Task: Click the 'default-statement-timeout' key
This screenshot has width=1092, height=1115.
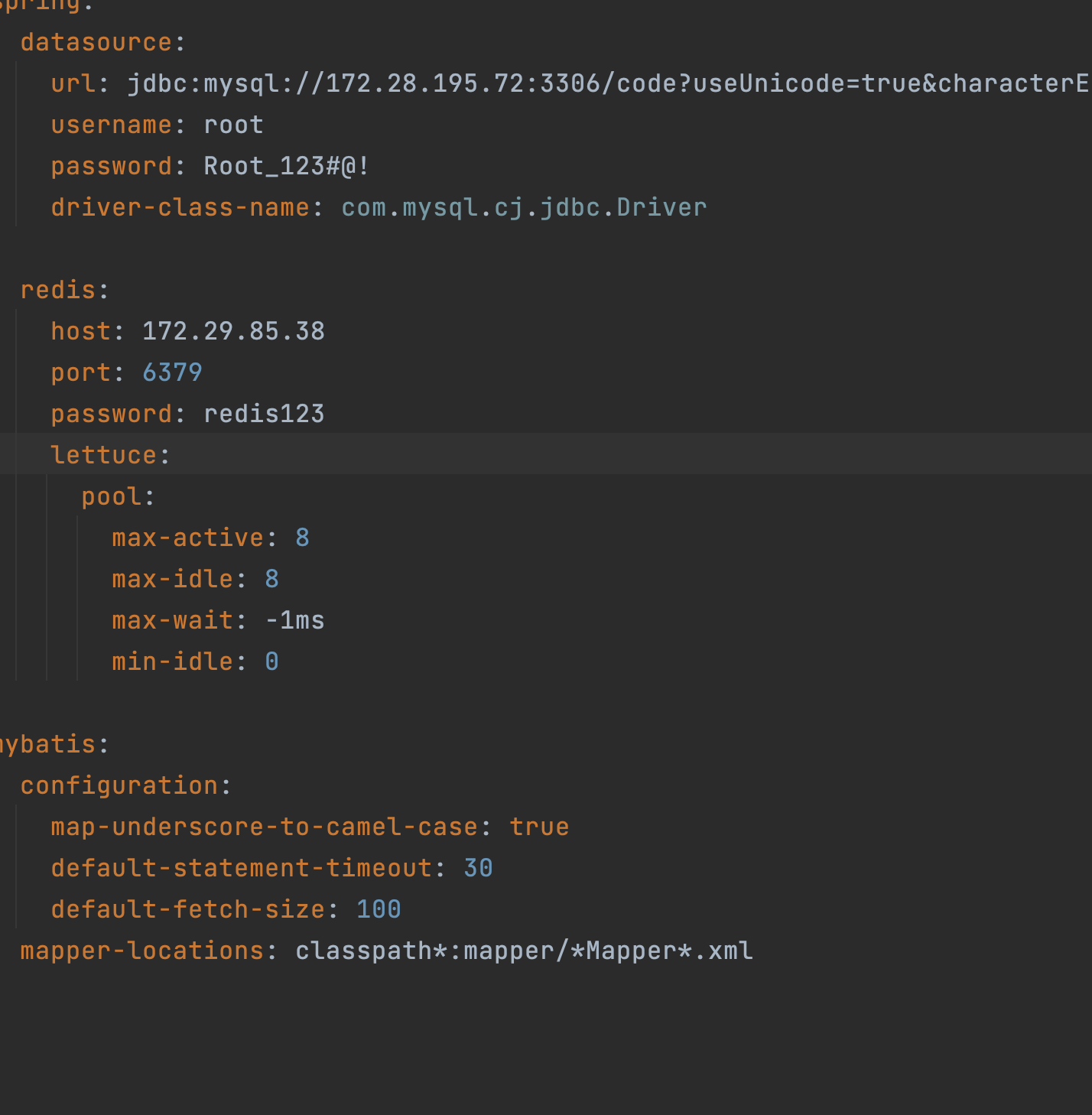Action: point(242,868)
